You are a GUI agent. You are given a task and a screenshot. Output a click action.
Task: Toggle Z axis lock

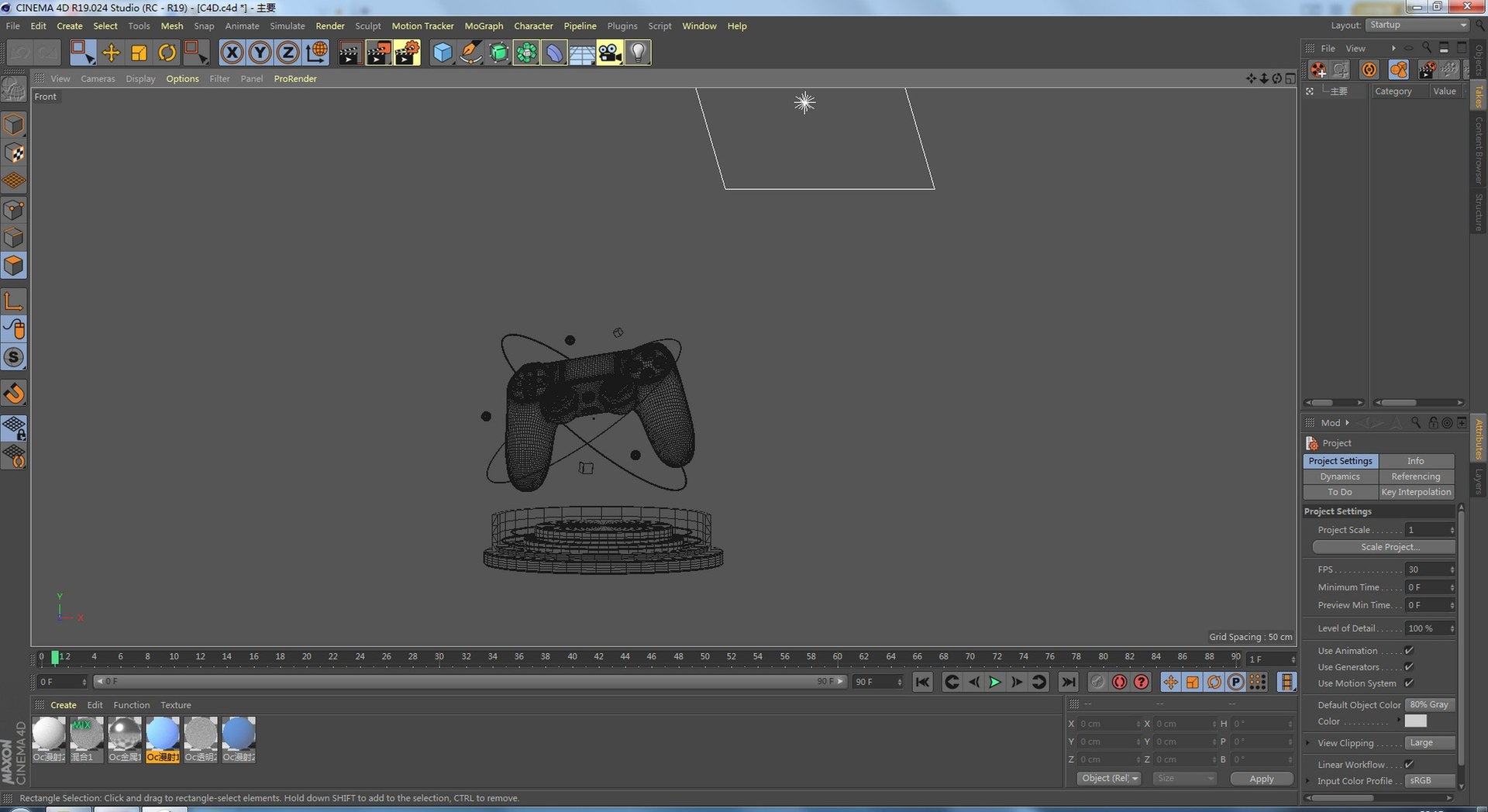point(288,53)
